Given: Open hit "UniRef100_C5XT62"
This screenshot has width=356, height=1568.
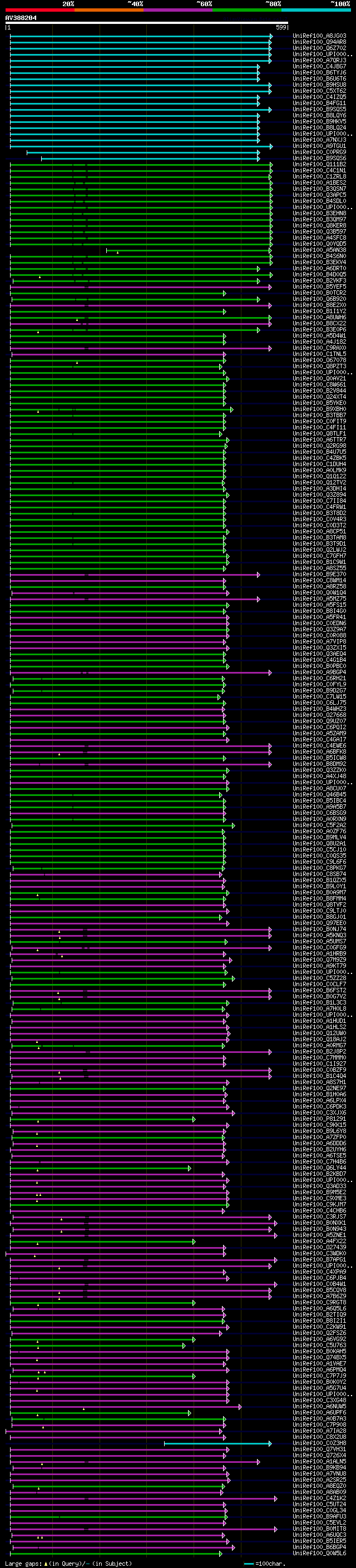Looking at the screenshot, I should coord(319,91).
